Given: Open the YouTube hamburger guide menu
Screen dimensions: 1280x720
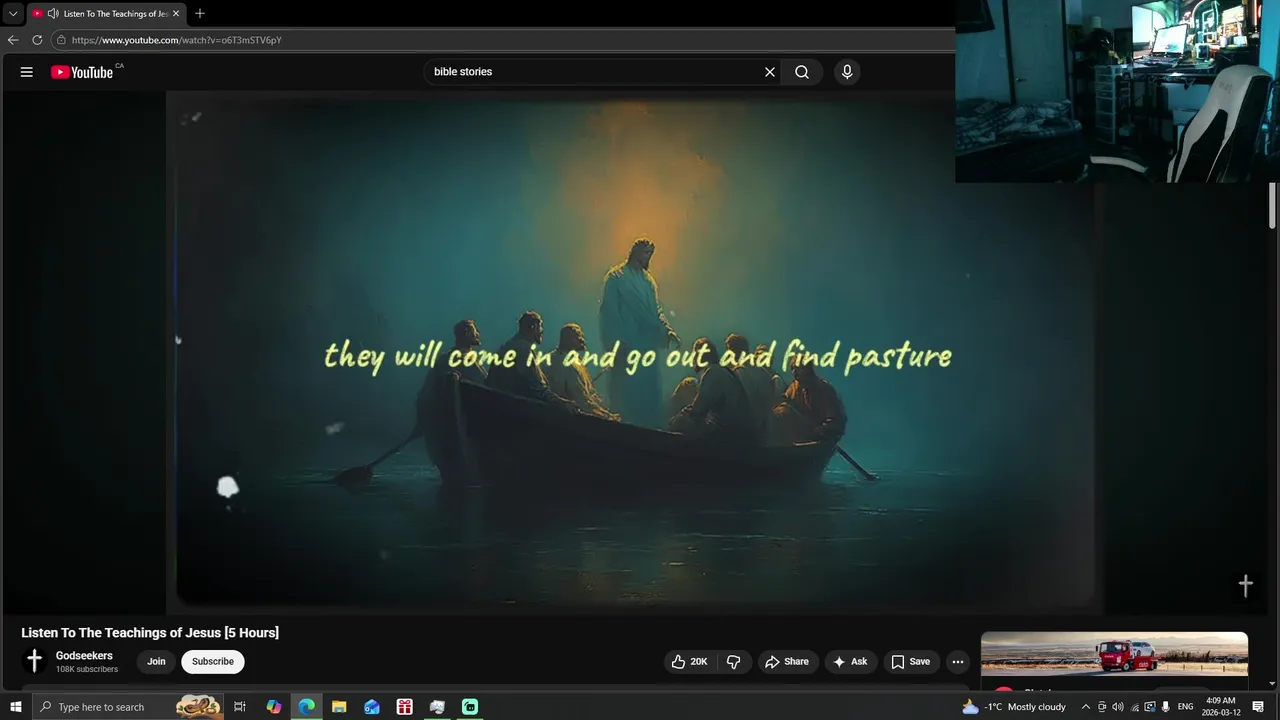Looking at the screenshot, I should (27, 72).
